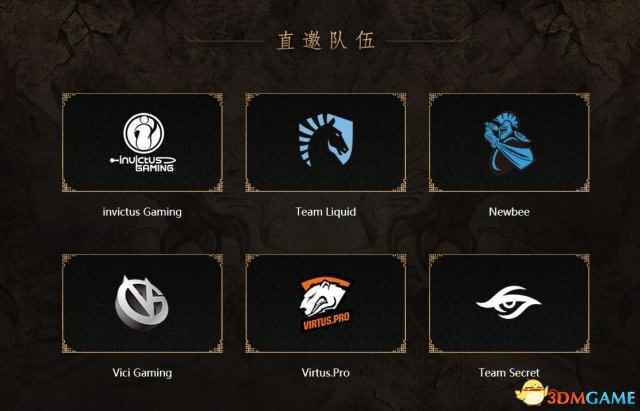This screenshot has width=640, height=411.
Task: Click the Vici Gaming silver VG logo
Action: (x=142, y=302)
